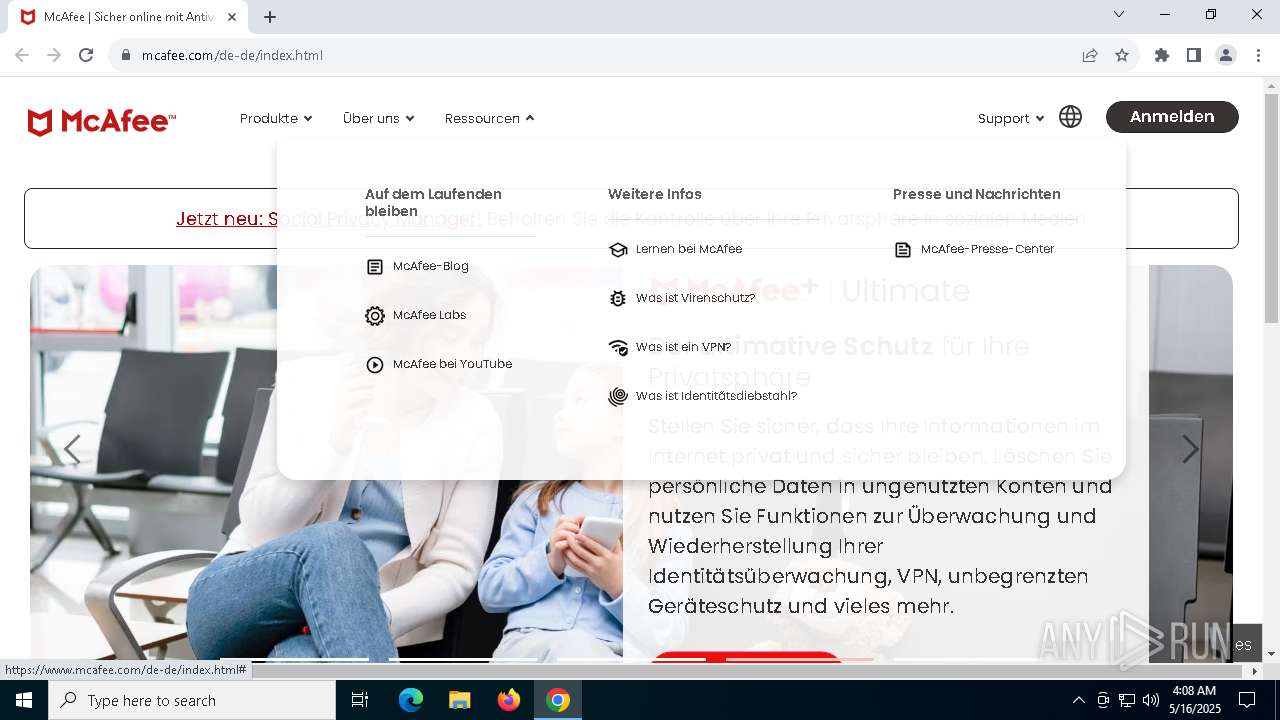Open Windows Start menu

coord(24,700)
